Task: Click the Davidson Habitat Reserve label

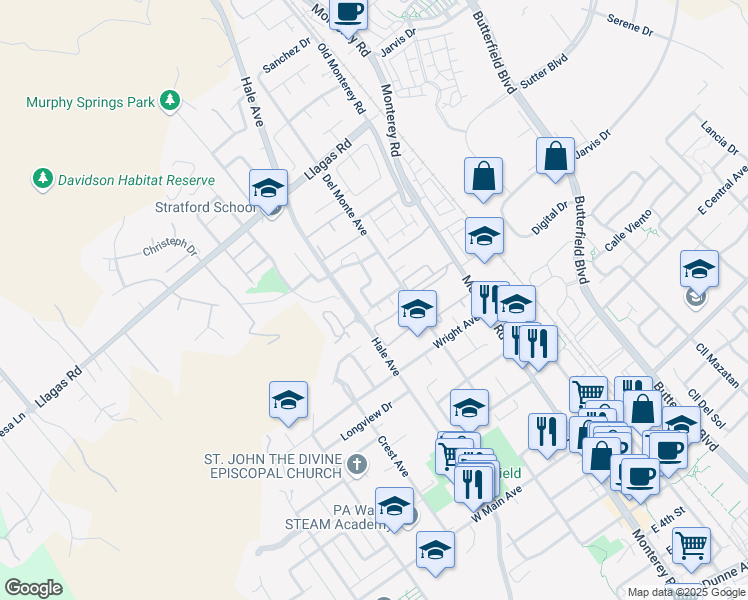Action: pyautogui.click(x=136, y=180)
